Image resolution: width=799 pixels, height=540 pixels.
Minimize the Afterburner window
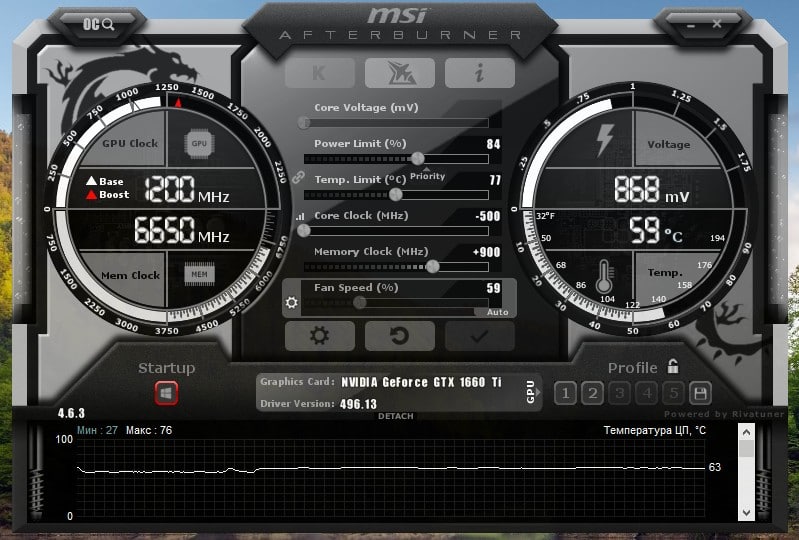pos(690,25)
